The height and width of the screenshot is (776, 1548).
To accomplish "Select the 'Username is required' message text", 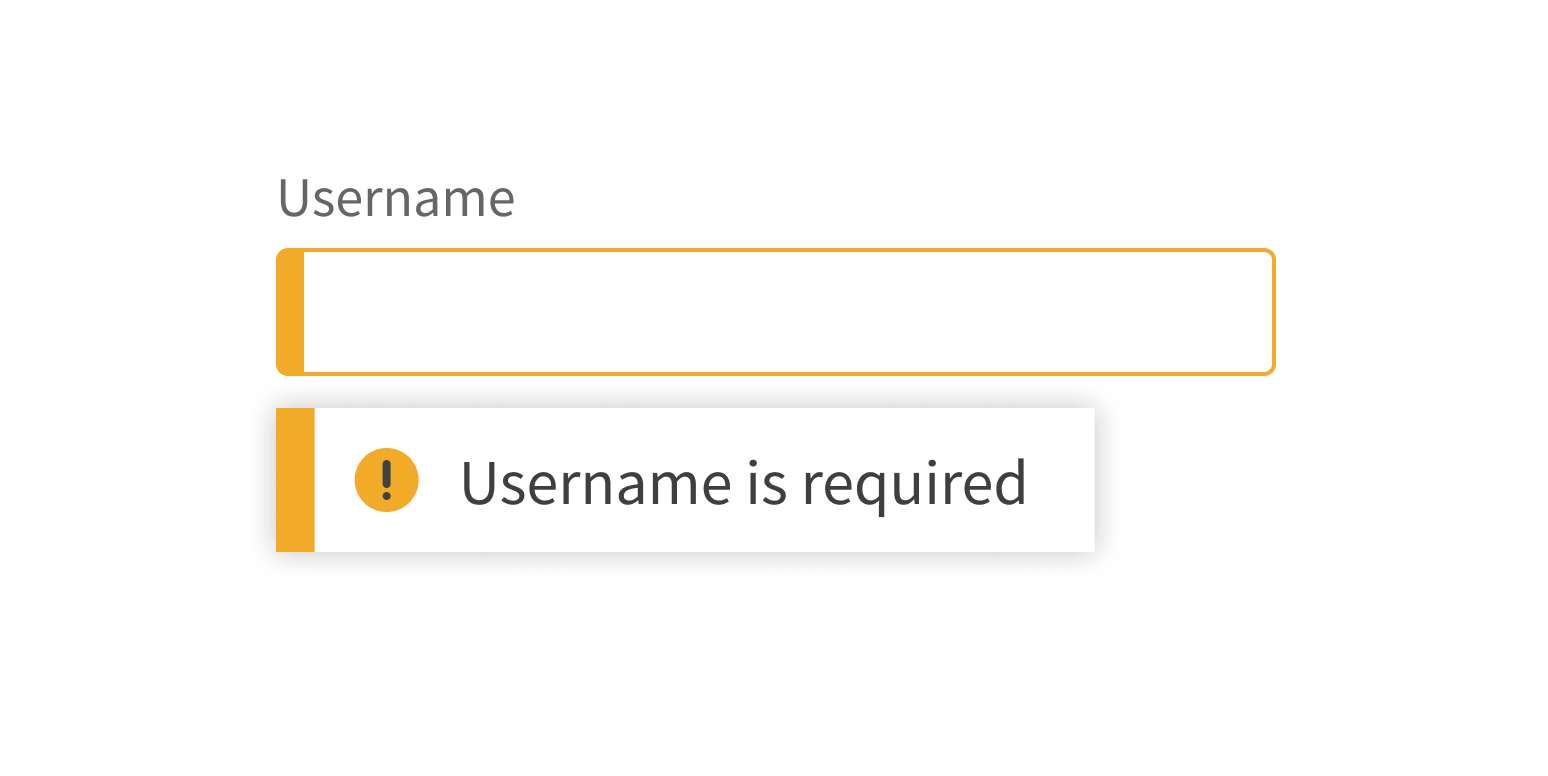I will tap(743, 484).
